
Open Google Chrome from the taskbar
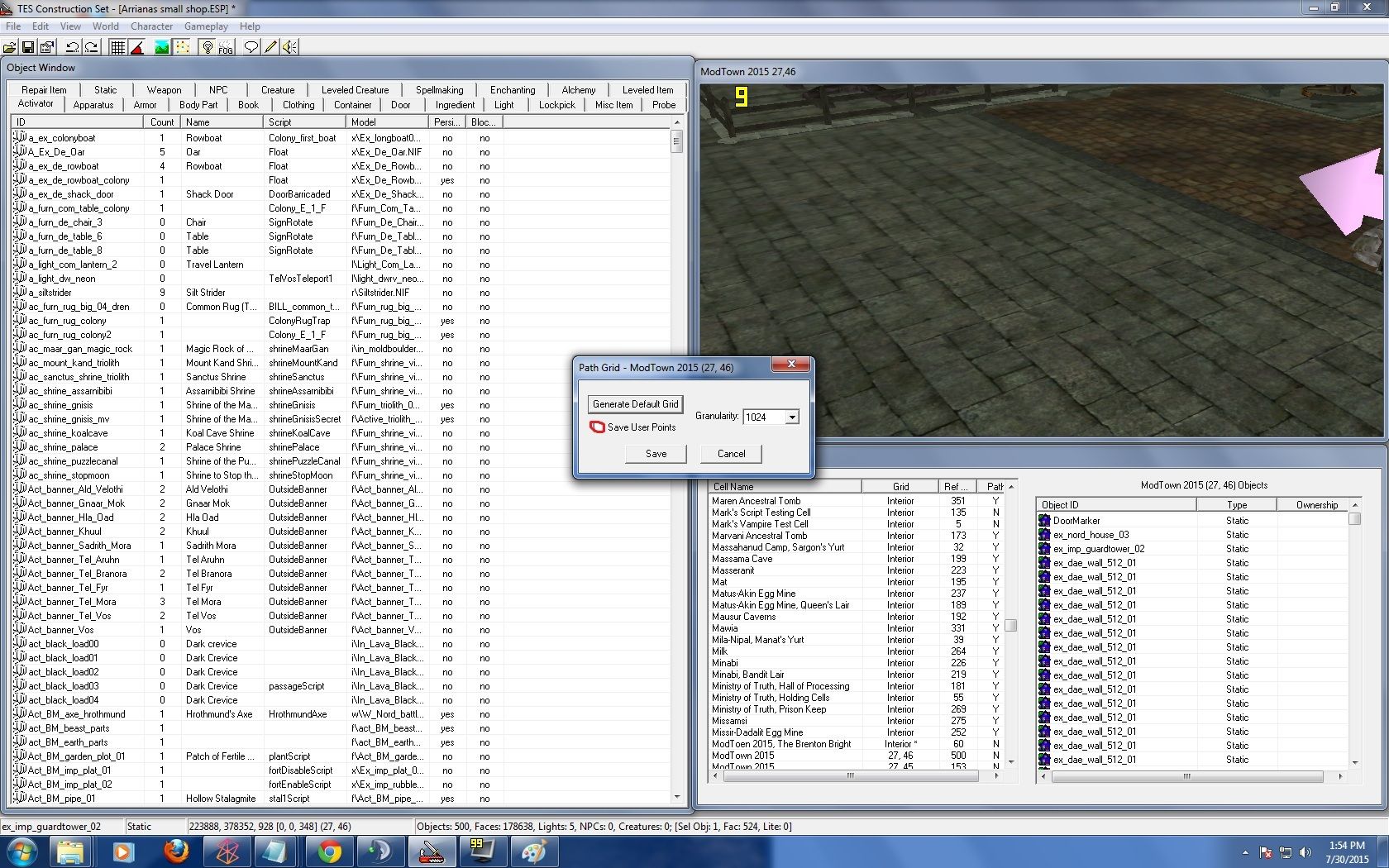(329, 851)
